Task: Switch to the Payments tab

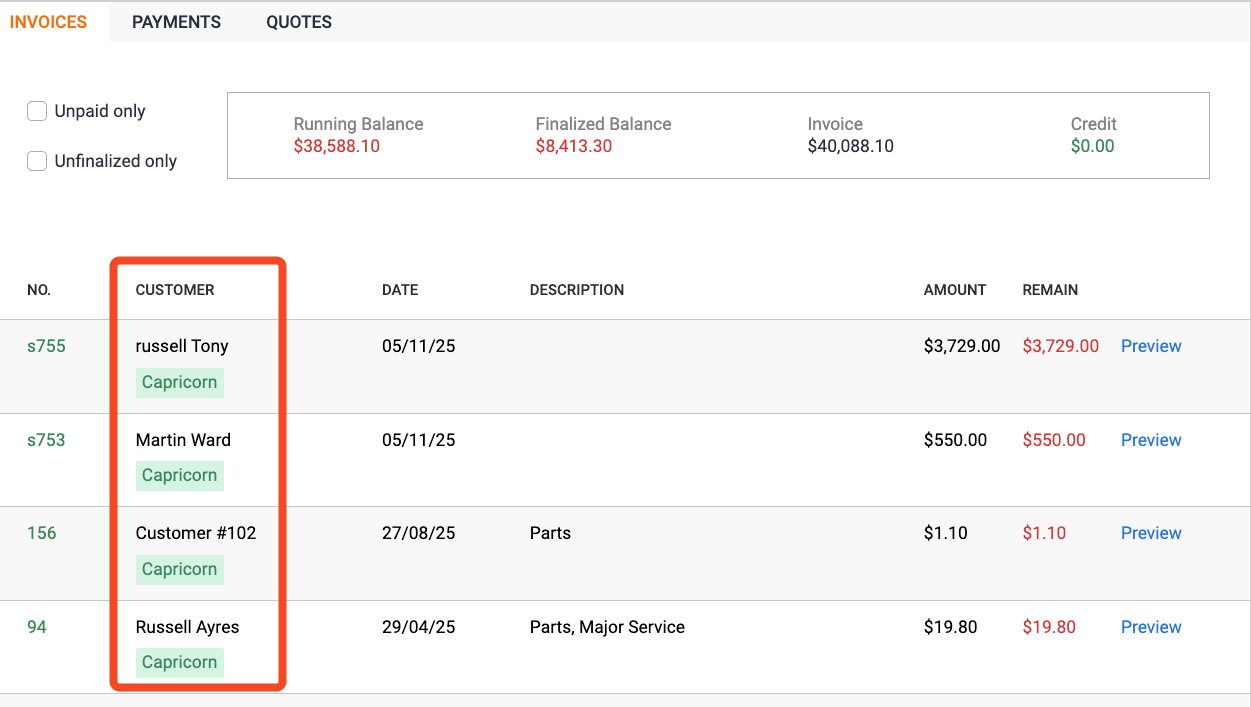Action: [176, 22]
